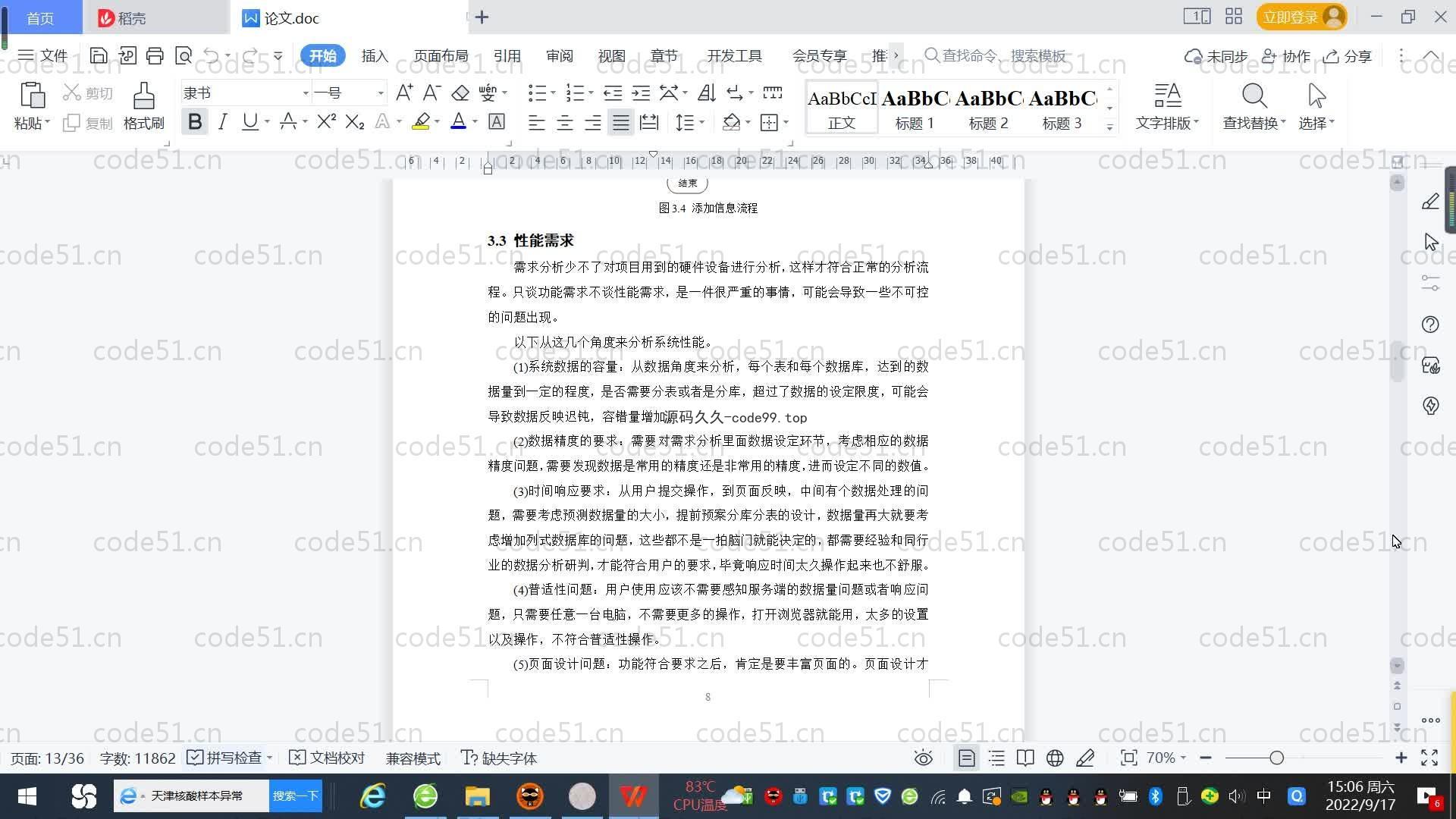Open the 视图 ribbon tab

pos(611,56)
